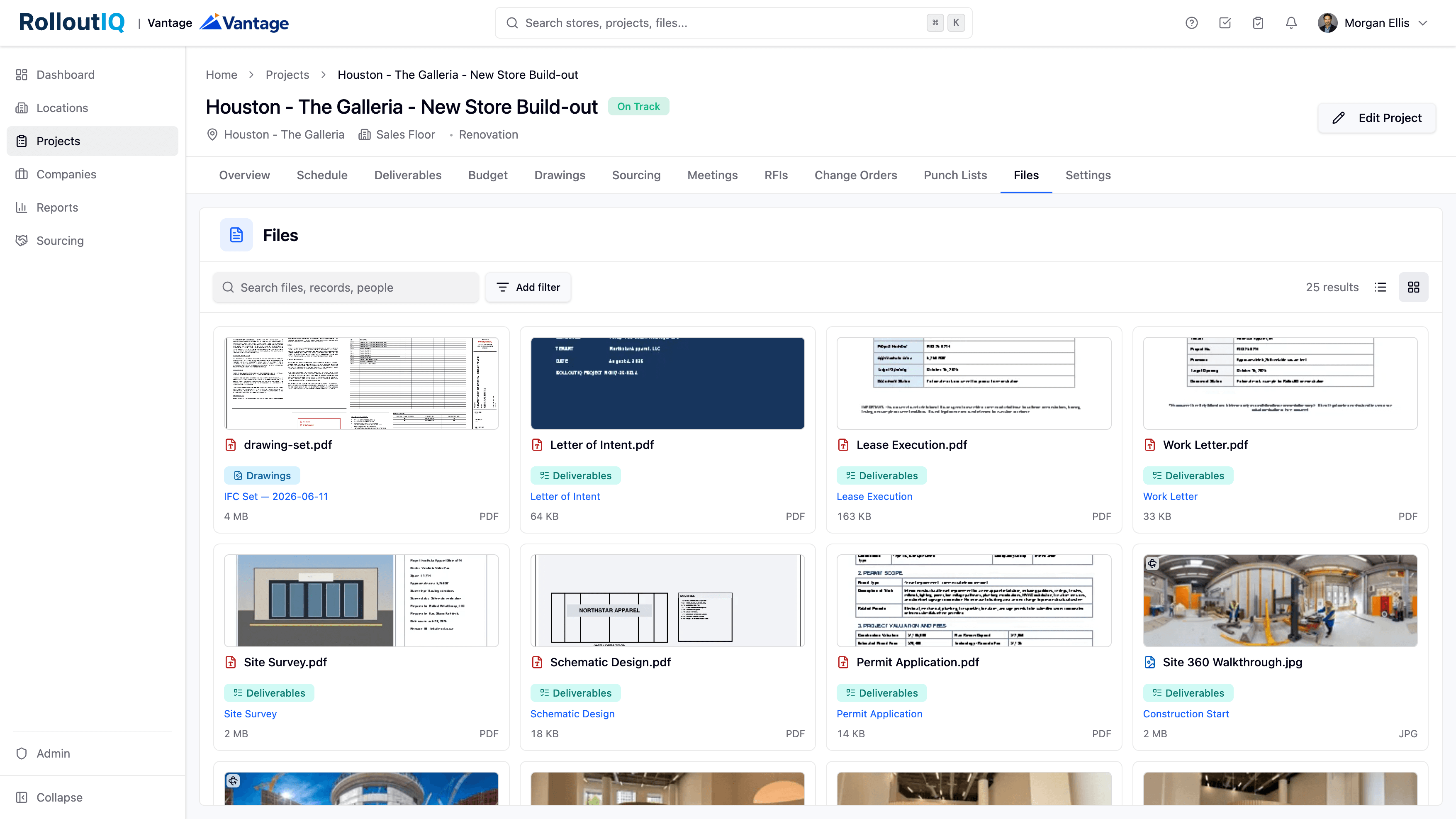The width and height of the screenshot is (1456, 819).
Task: Click the Sales Floor label
Action: click(405, 134)
